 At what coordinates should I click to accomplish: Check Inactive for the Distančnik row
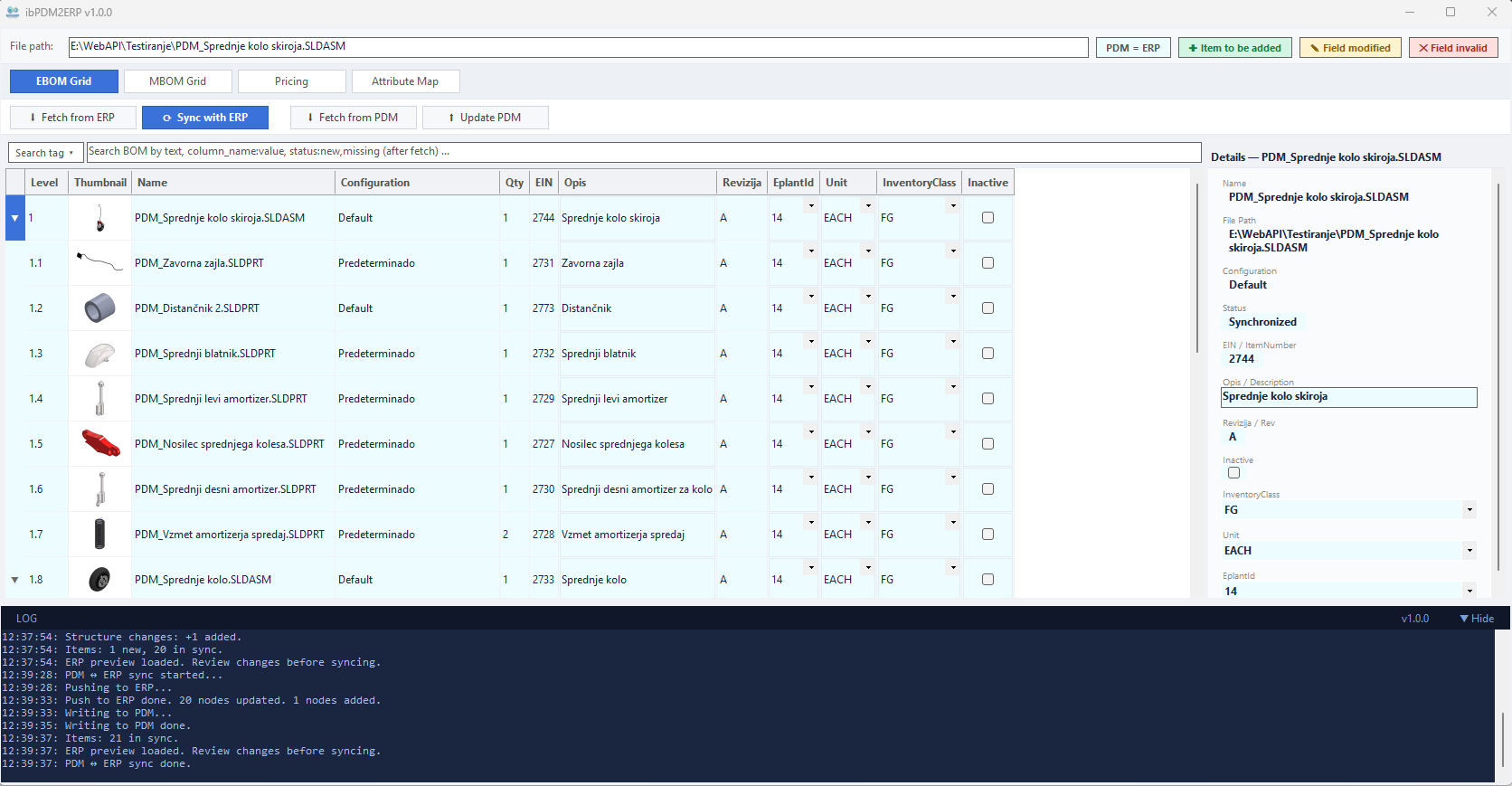(x=988, y=308)
